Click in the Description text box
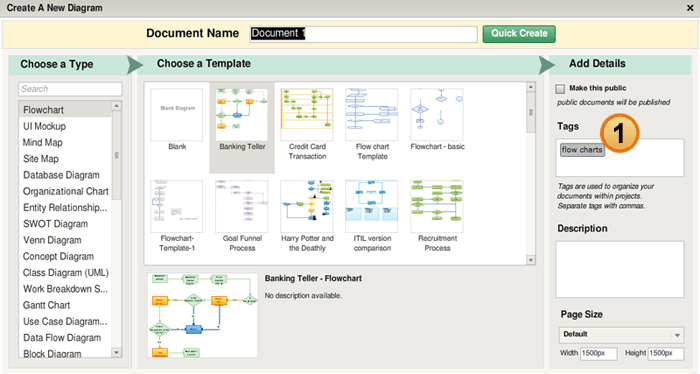 click(x=620, y=269)
